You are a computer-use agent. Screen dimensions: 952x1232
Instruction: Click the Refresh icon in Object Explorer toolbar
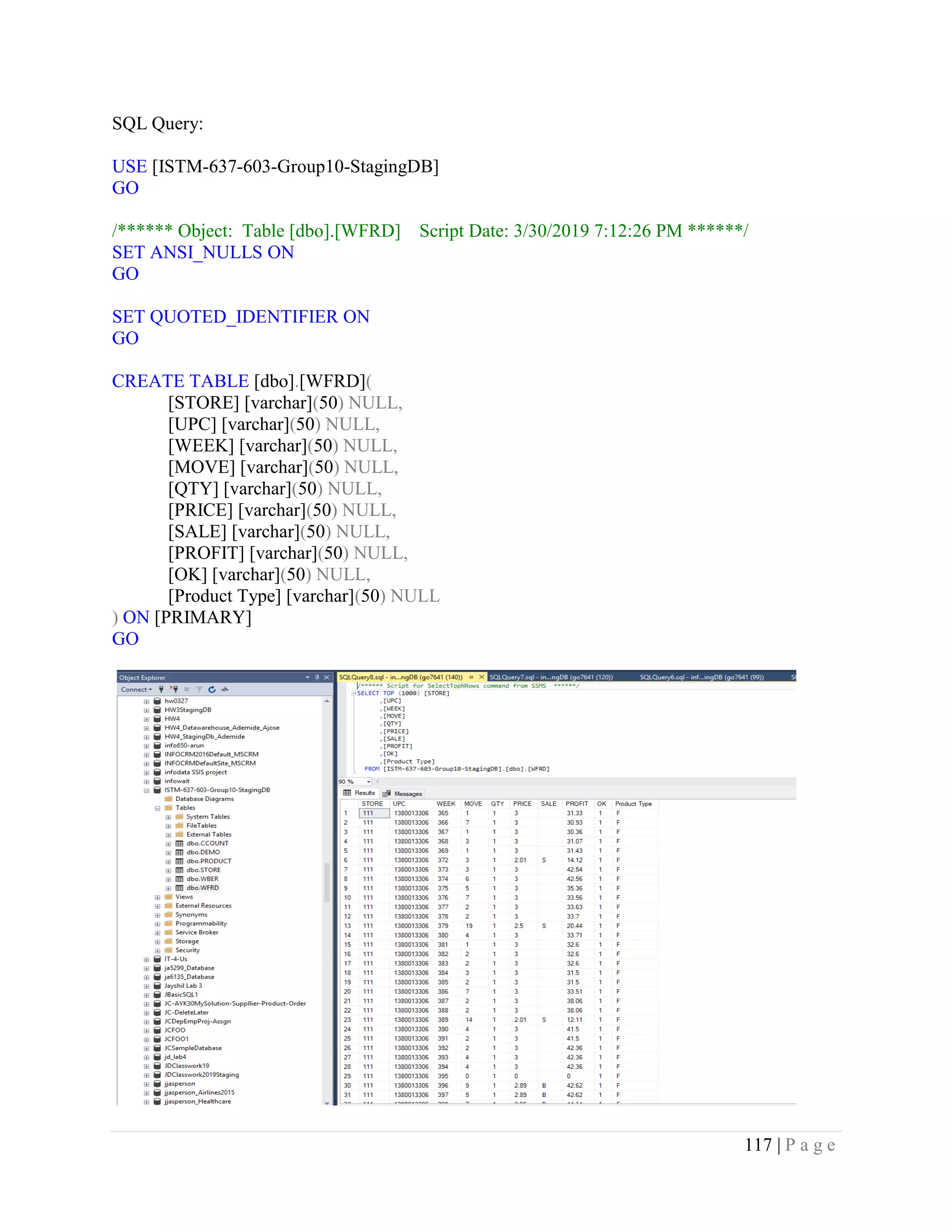[x=212, y=689]
